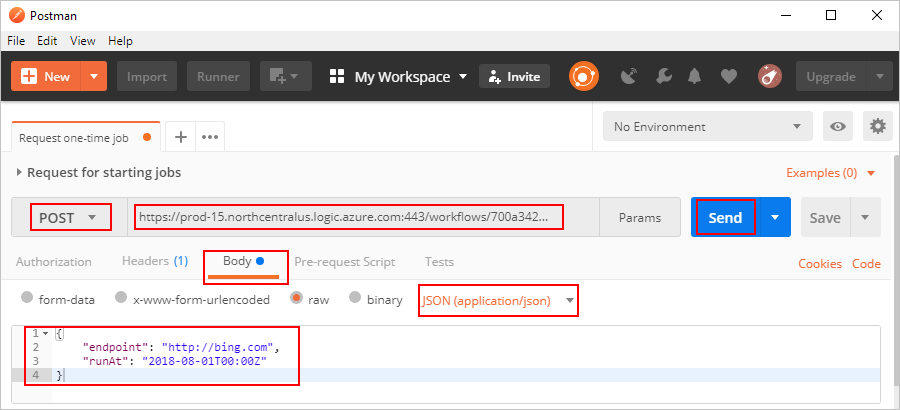This screenshot has height=410, width=900.
Task: Open the wrench settings icon
Action: (x=664, y=76)
